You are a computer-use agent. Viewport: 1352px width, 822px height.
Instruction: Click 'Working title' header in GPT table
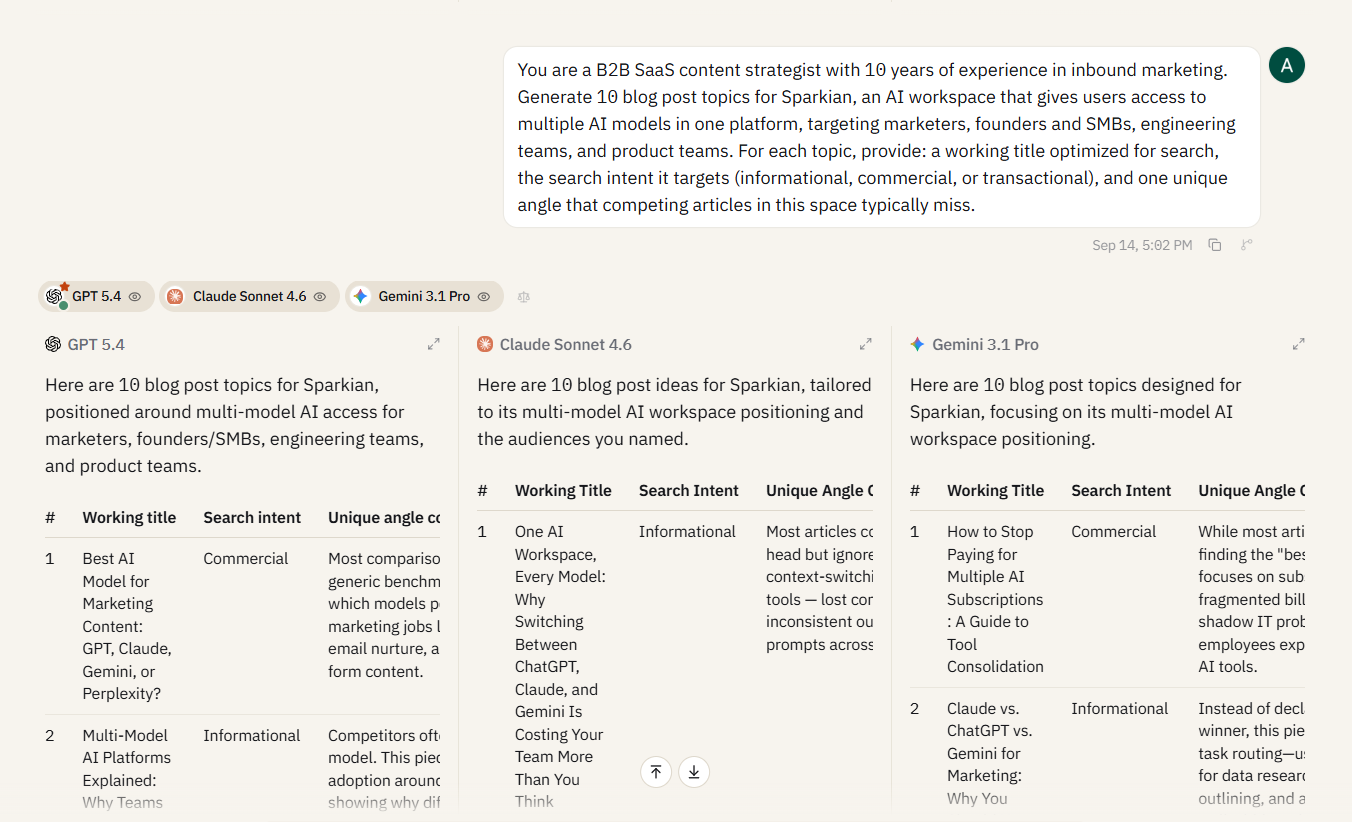tap(129, 518)
